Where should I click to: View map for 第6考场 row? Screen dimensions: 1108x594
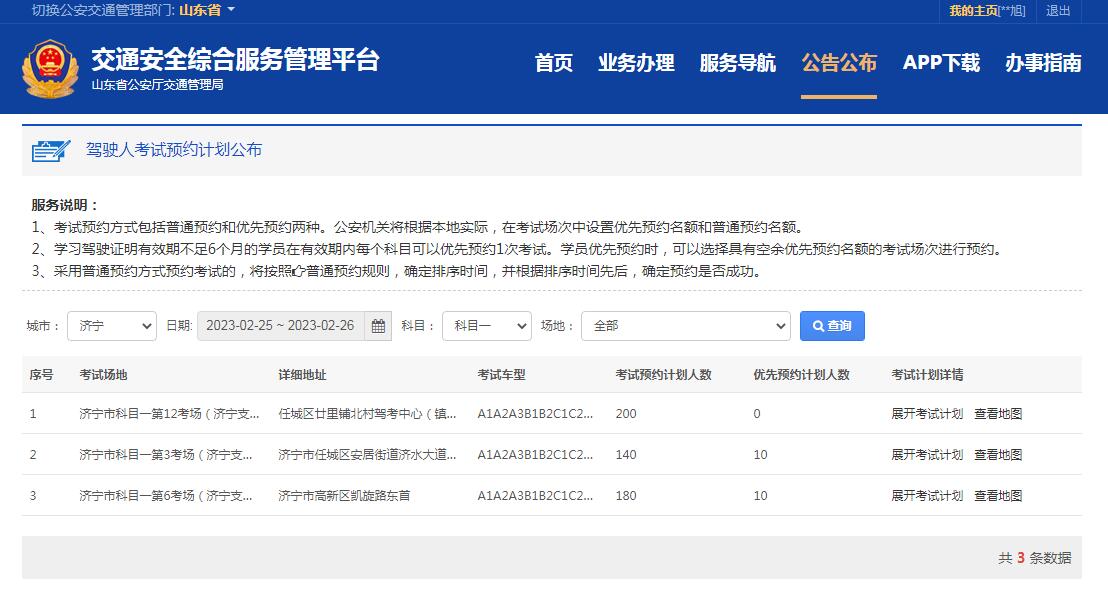[998, 496]
